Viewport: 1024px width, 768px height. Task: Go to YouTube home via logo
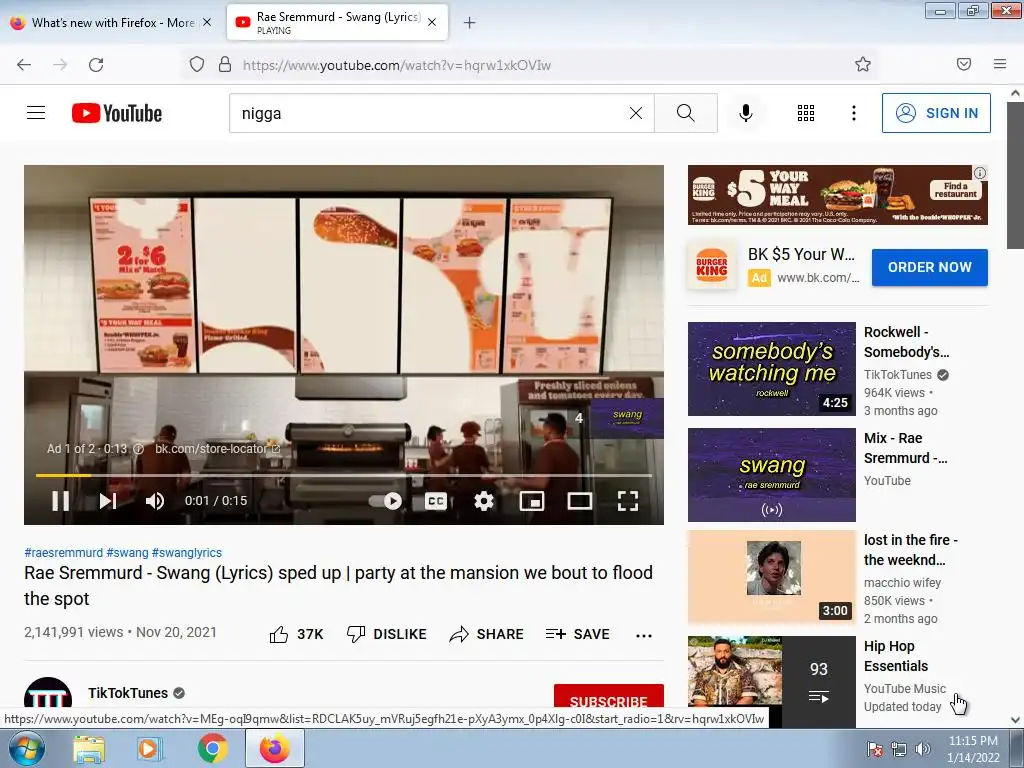[x=117, y=113]
